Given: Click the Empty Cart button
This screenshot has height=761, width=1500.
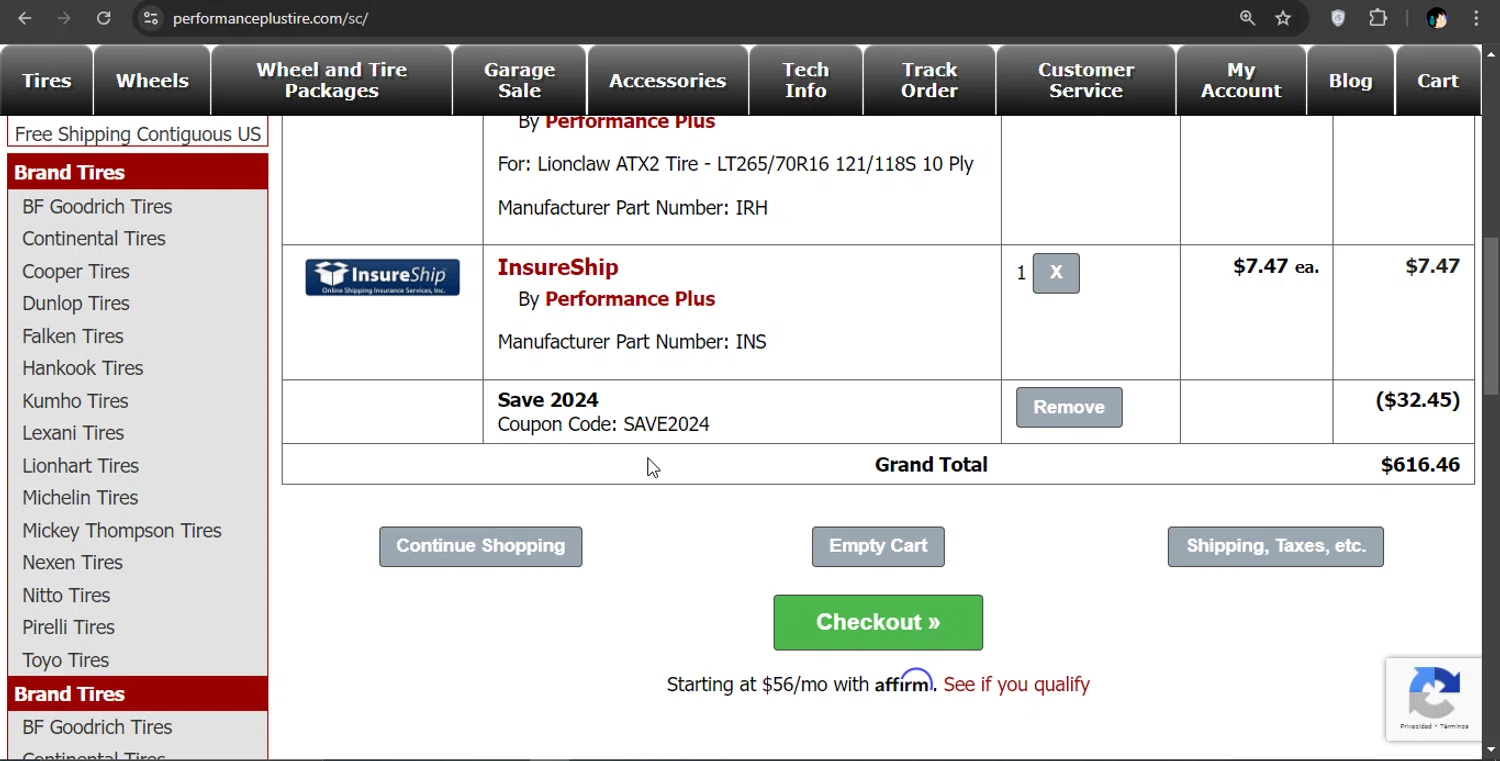Looking at the screenshot, I should [878, 546].
